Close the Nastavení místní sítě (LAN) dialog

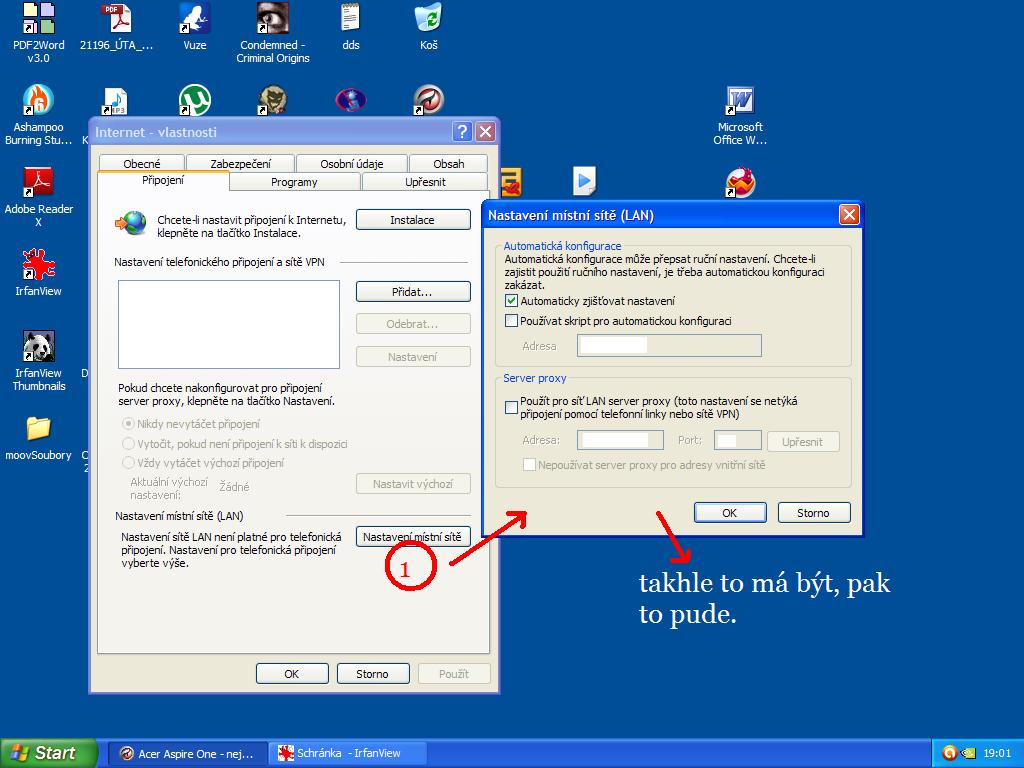[849, 214]
